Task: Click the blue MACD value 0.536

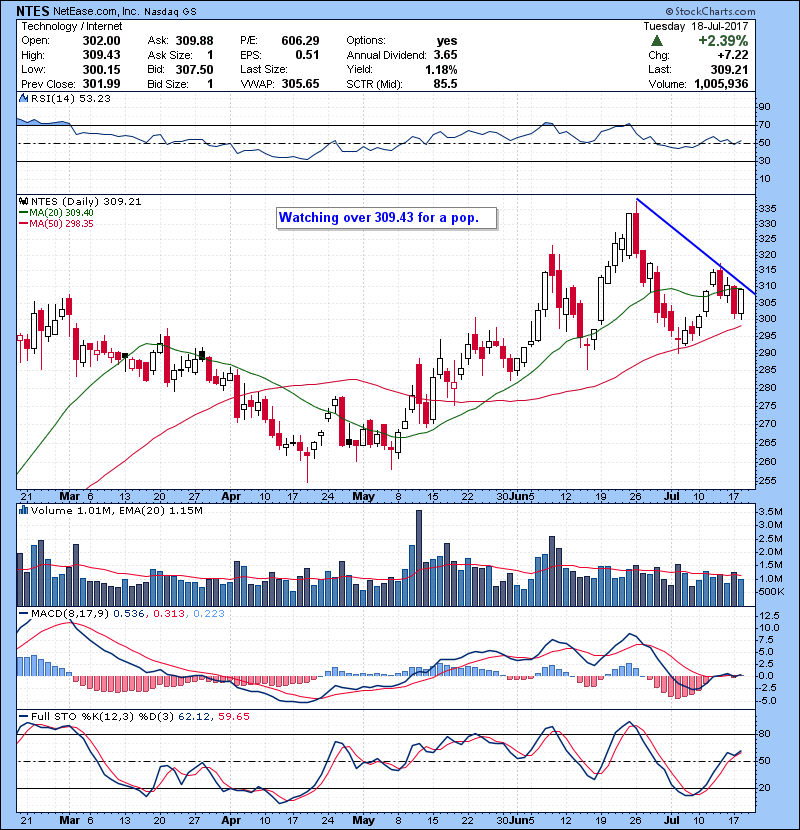Action: tap(129, 614)
